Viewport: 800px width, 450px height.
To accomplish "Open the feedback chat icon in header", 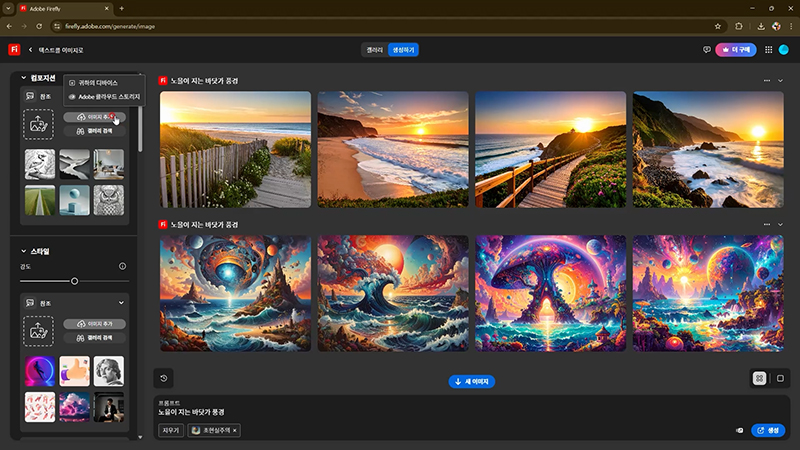I will 707,49.
